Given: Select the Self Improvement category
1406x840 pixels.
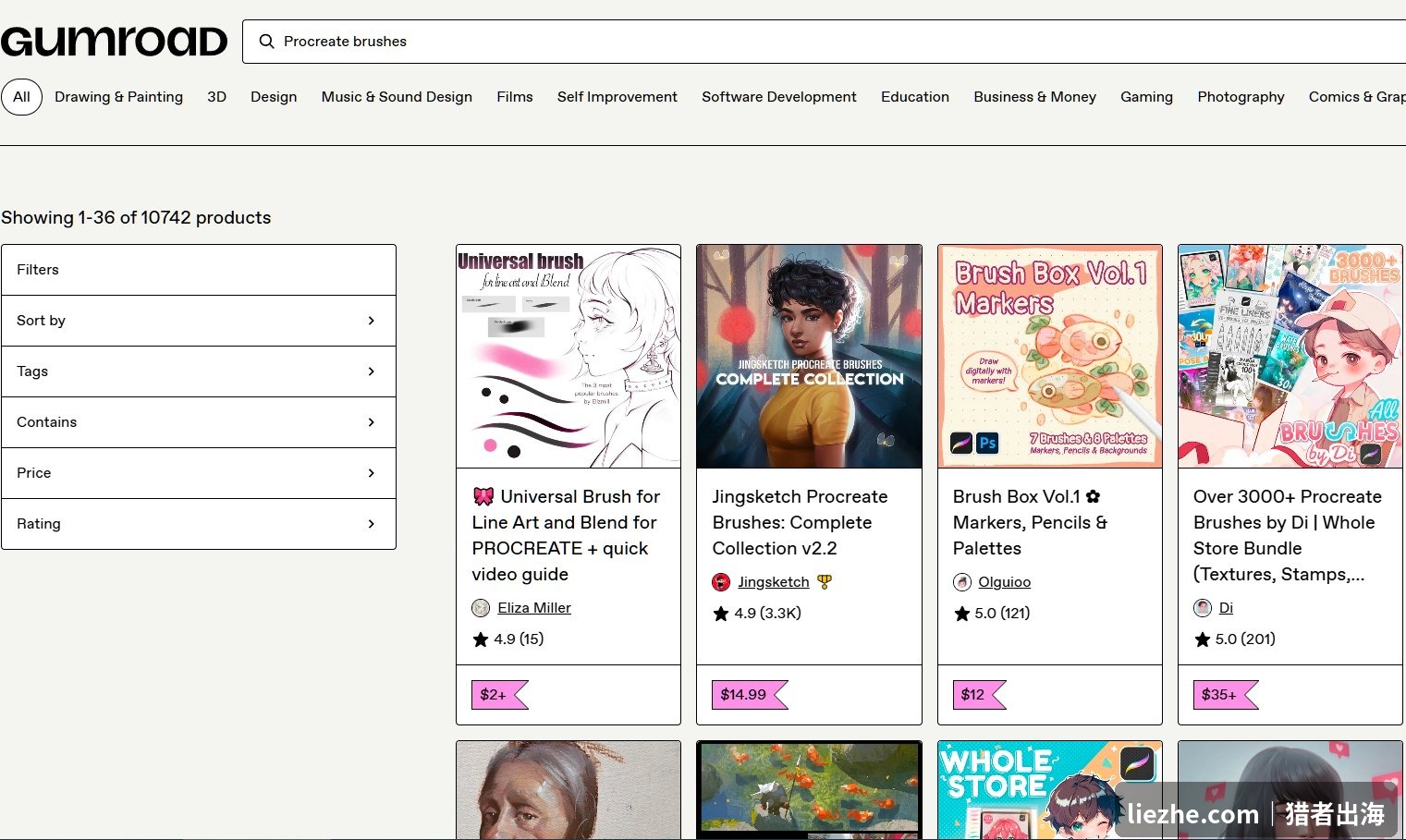Looking at the screenshot, I should [x=617, y=97].
